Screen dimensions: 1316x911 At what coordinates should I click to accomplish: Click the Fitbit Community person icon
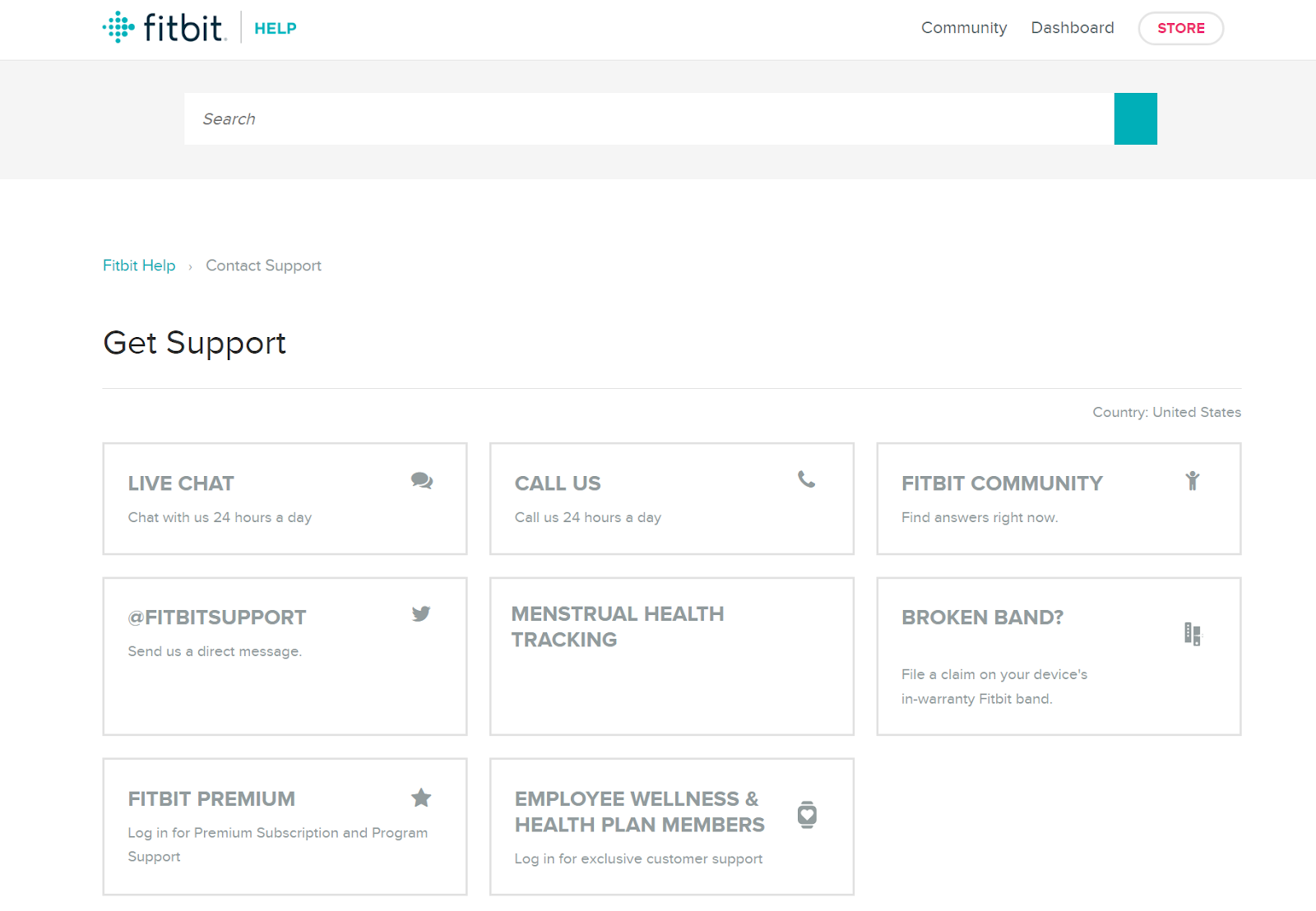[x=1193, y=481]
